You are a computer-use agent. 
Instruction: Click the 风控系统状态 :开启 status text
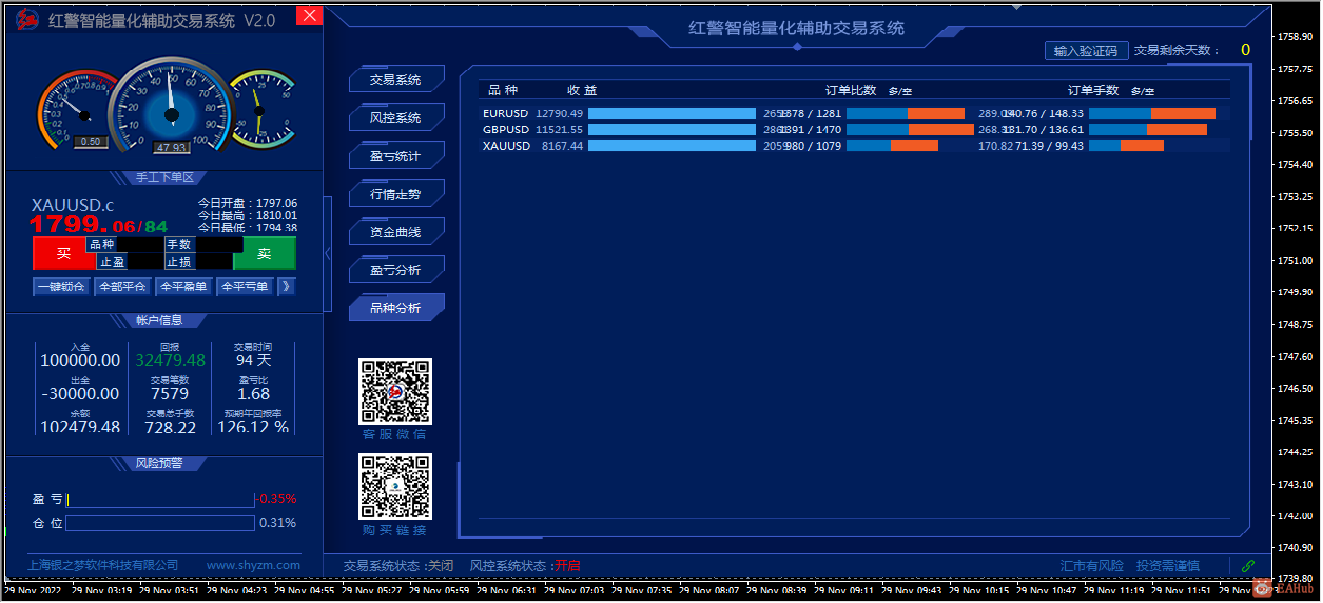click(x=525, y=566)
